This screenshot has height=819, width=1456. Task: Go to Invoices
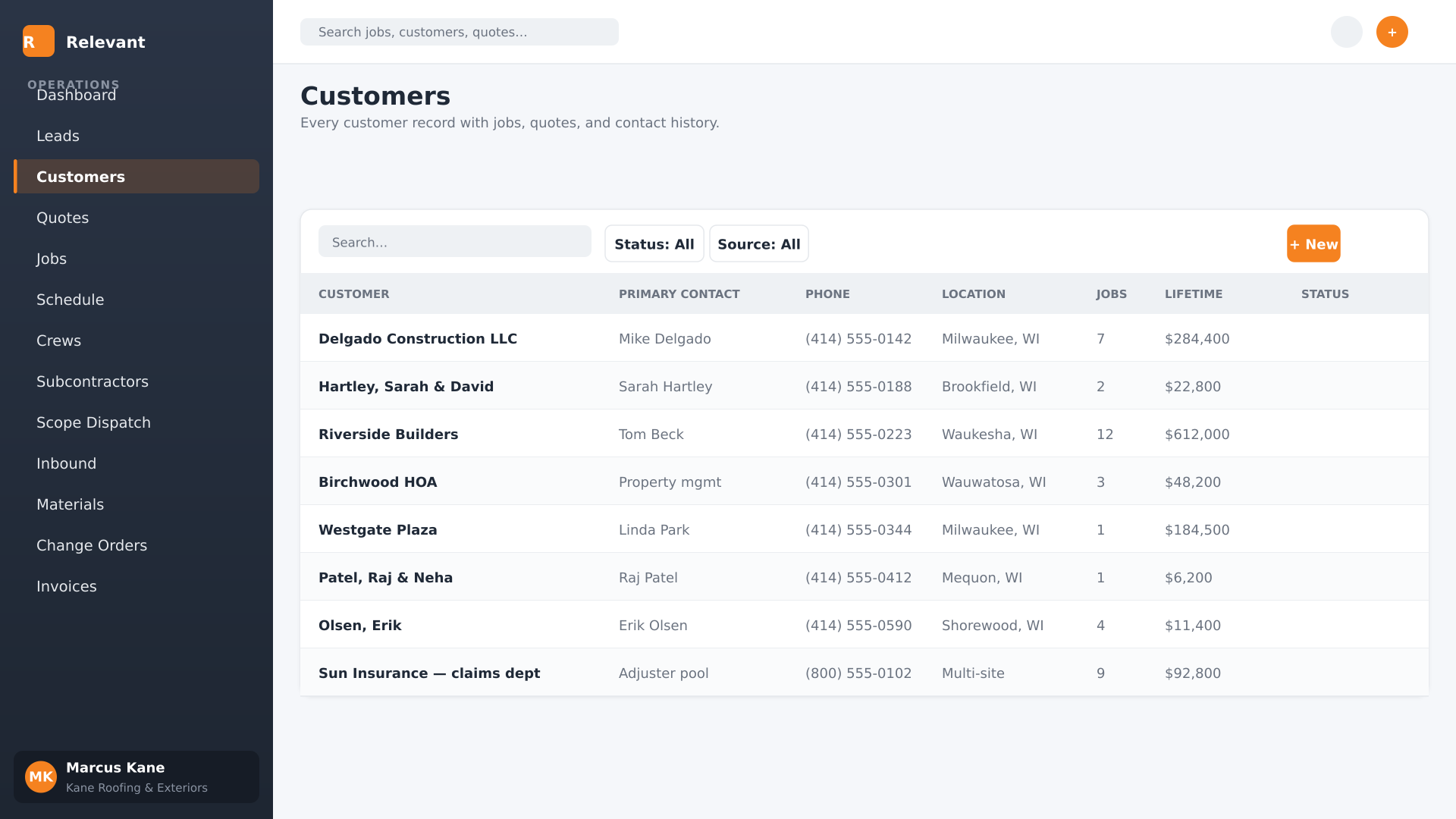136,586
